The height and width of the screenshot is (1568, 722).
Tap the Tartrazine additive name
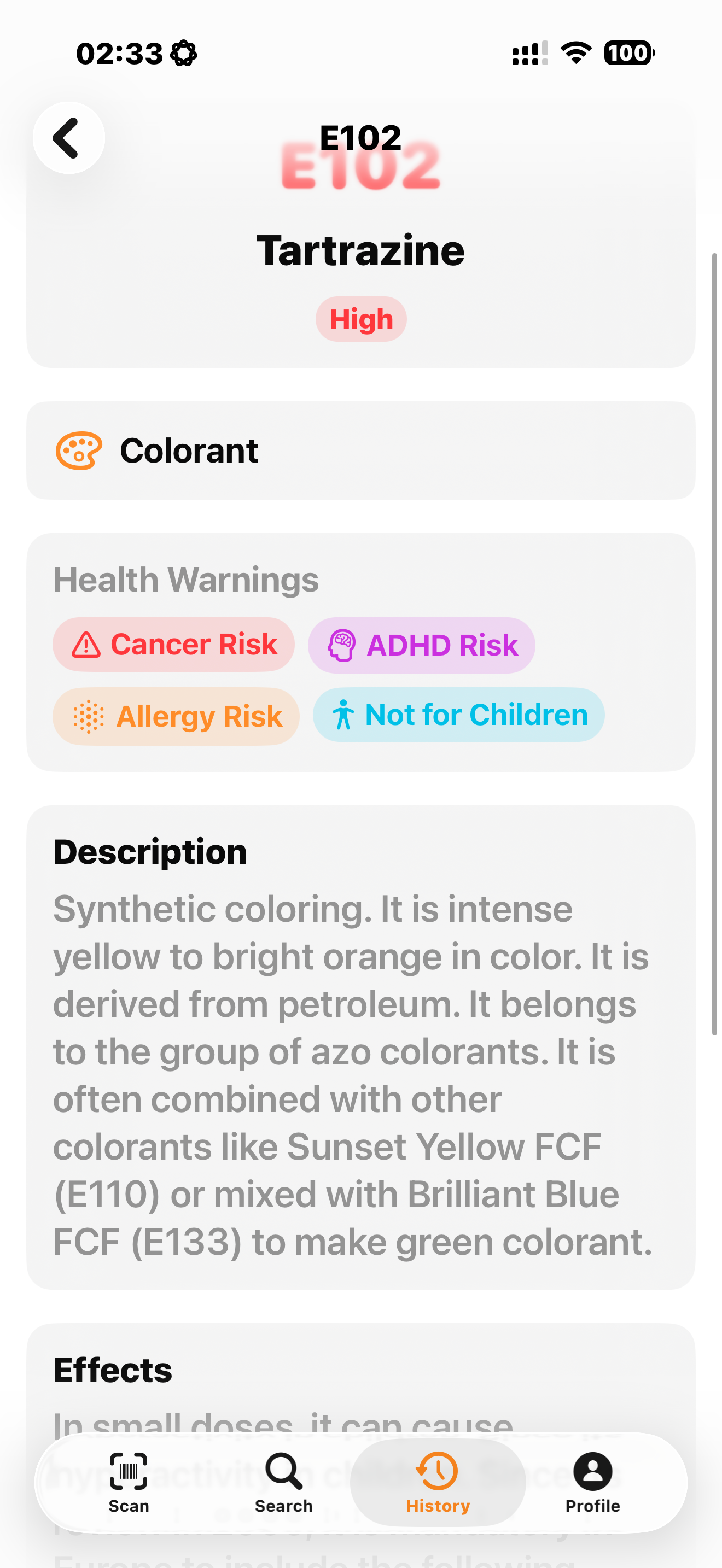tap(361, 250)
